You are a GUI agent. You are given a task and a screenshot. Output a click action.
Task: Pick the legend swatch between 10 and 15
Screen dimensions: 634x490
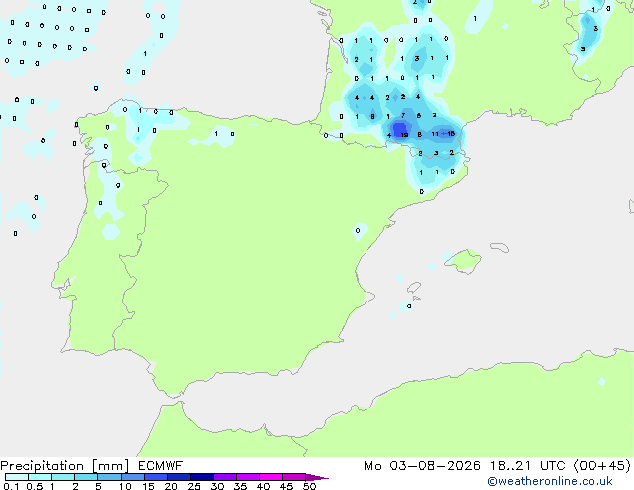132,477
